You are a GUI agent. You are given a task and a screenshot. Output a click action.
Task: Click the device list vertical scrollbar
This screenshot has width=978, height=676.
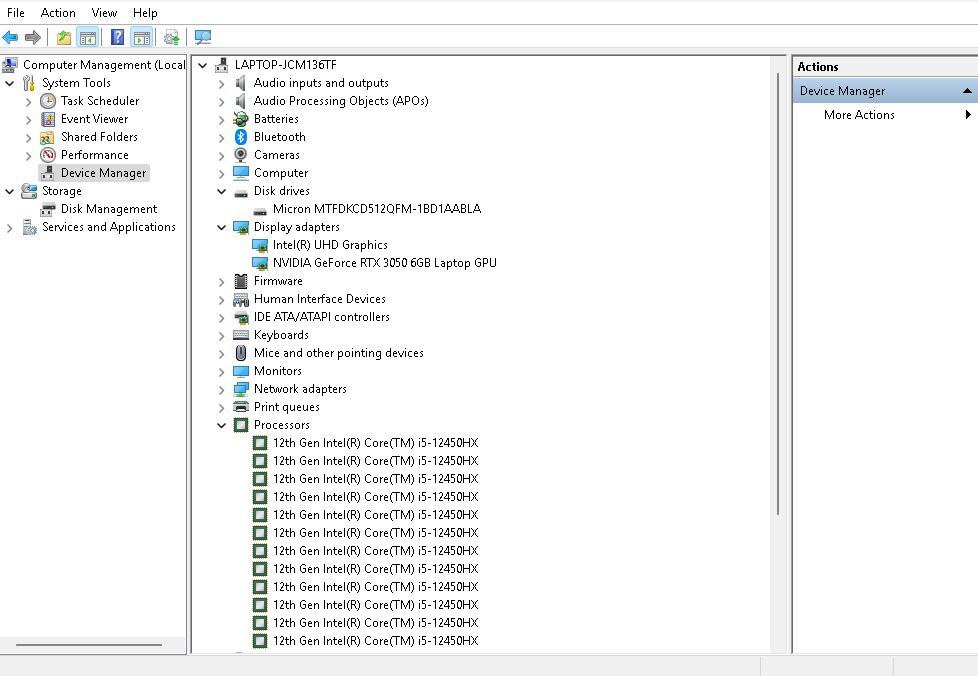tap(778, 294)
